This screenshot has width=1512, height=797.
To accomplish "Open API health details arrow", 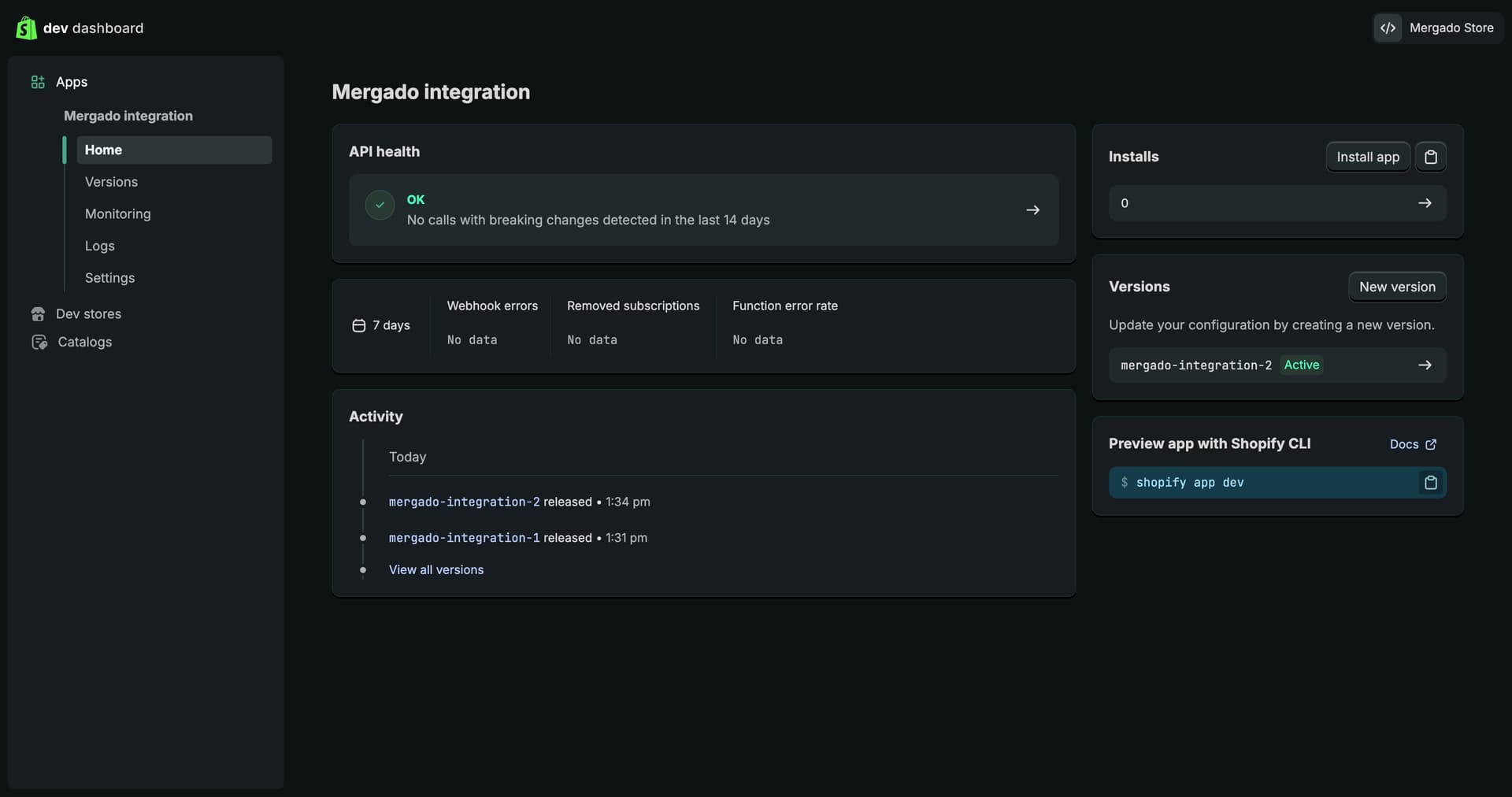I will pyautogui.click(x=1032, y=210).
